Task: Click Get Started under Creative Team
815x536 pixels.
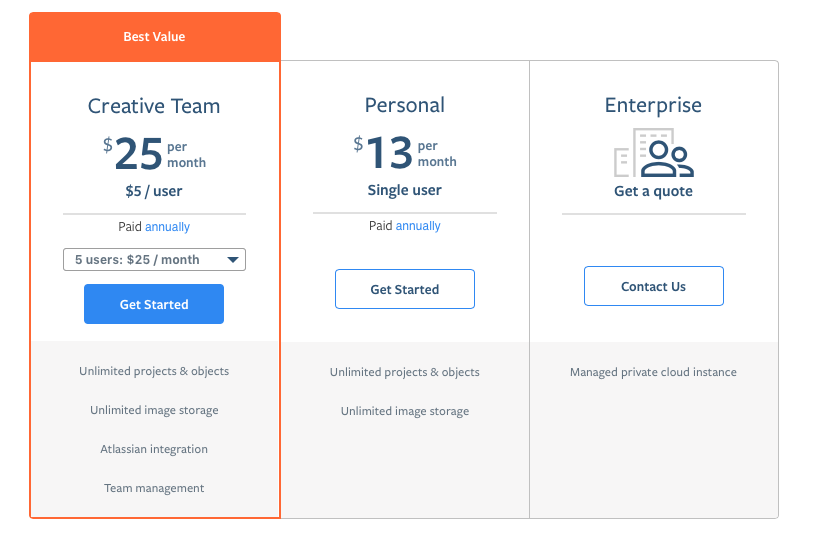Action: pyautogui.click(x=154, y=305)
